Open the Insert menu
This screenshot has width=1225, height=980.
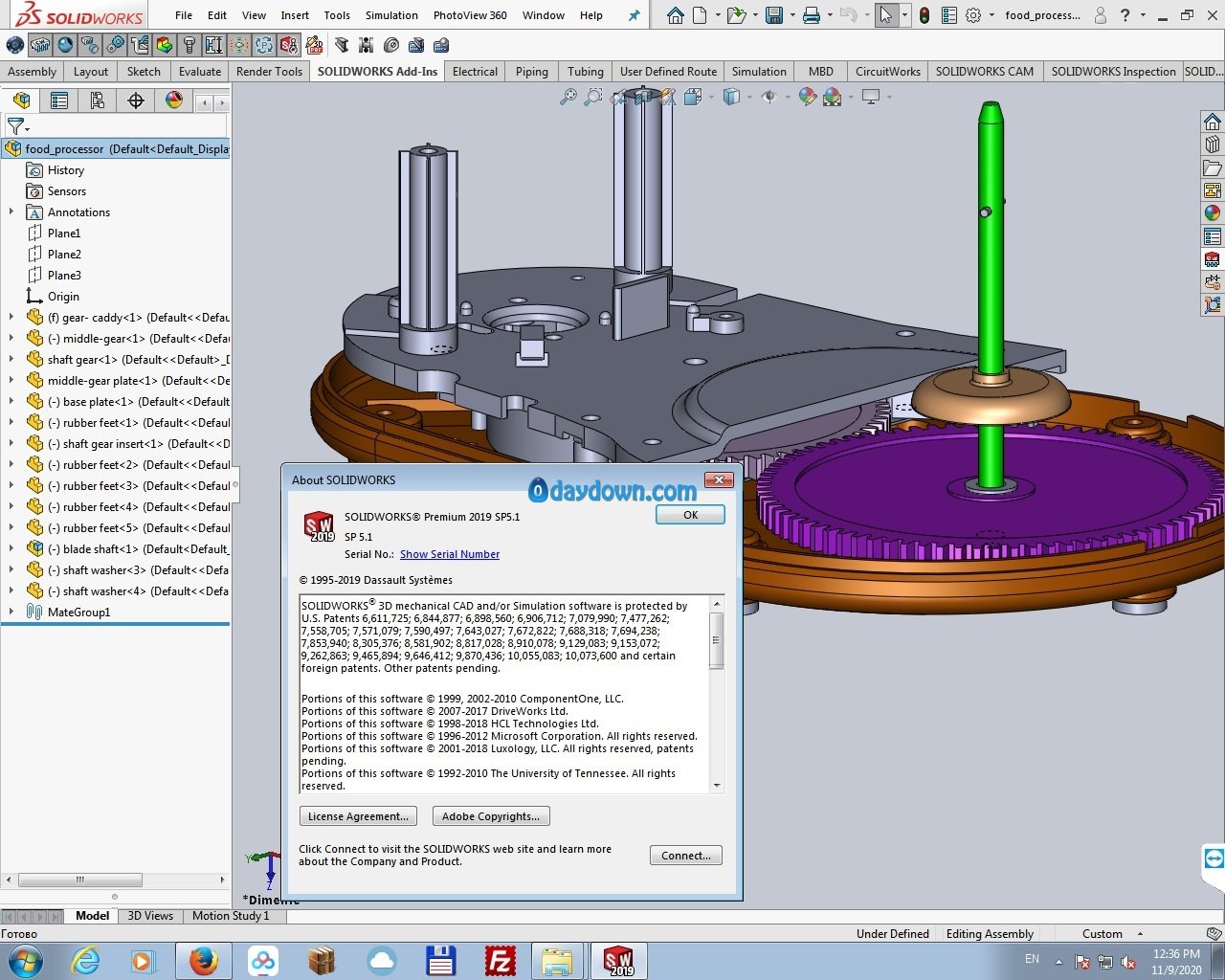coord(295,15)
